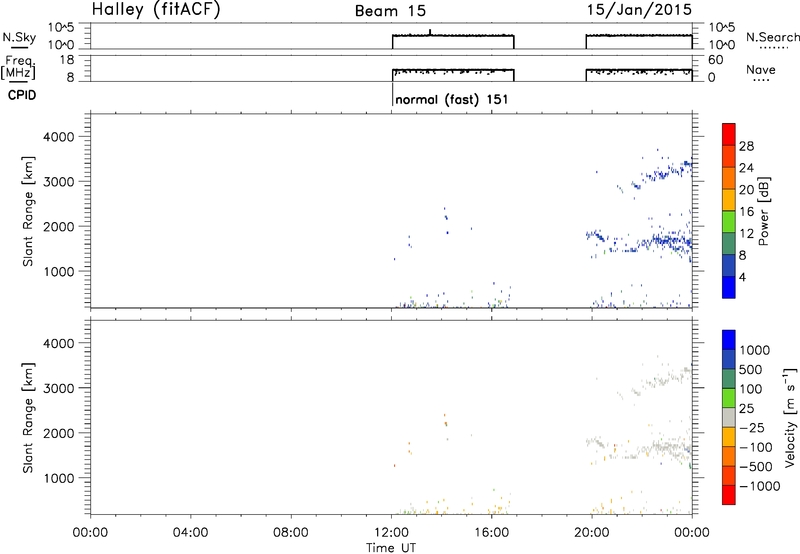Click the 'Halley (fitACF)' title text
Image resolution: width=800 pixels, height=554 pixels.
(x=156, y=9)
